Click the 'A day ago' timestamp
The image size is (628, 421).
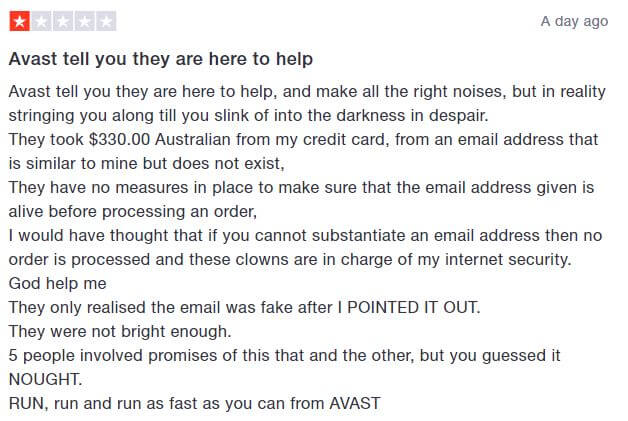pyautogui.click(x=574, y=21)
